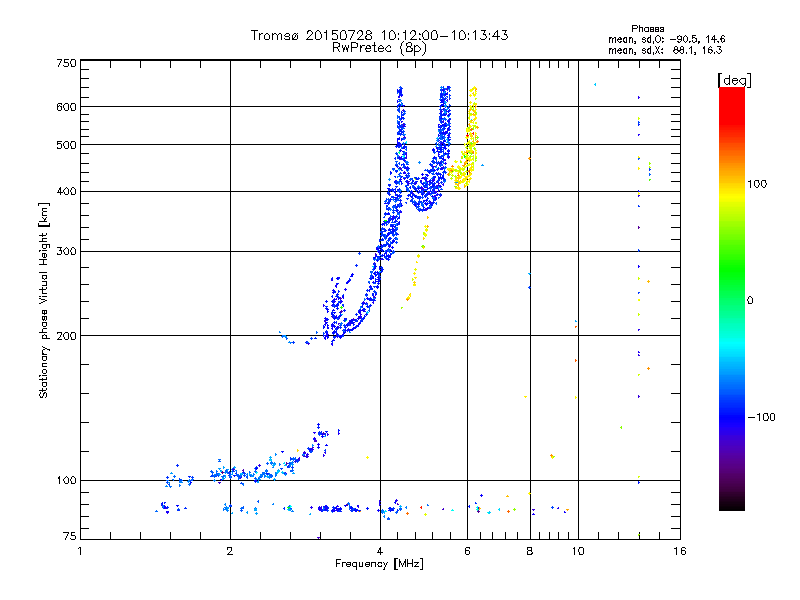Click the x-axis frequency label '10'
The image size is (800, 600).
[x=578, y=551]
